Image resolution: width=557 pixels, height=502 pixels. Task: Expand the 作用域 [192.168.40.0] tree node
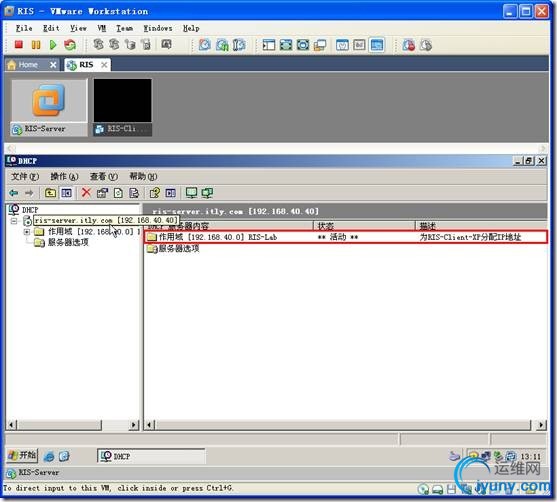click(x=27, y=232)
